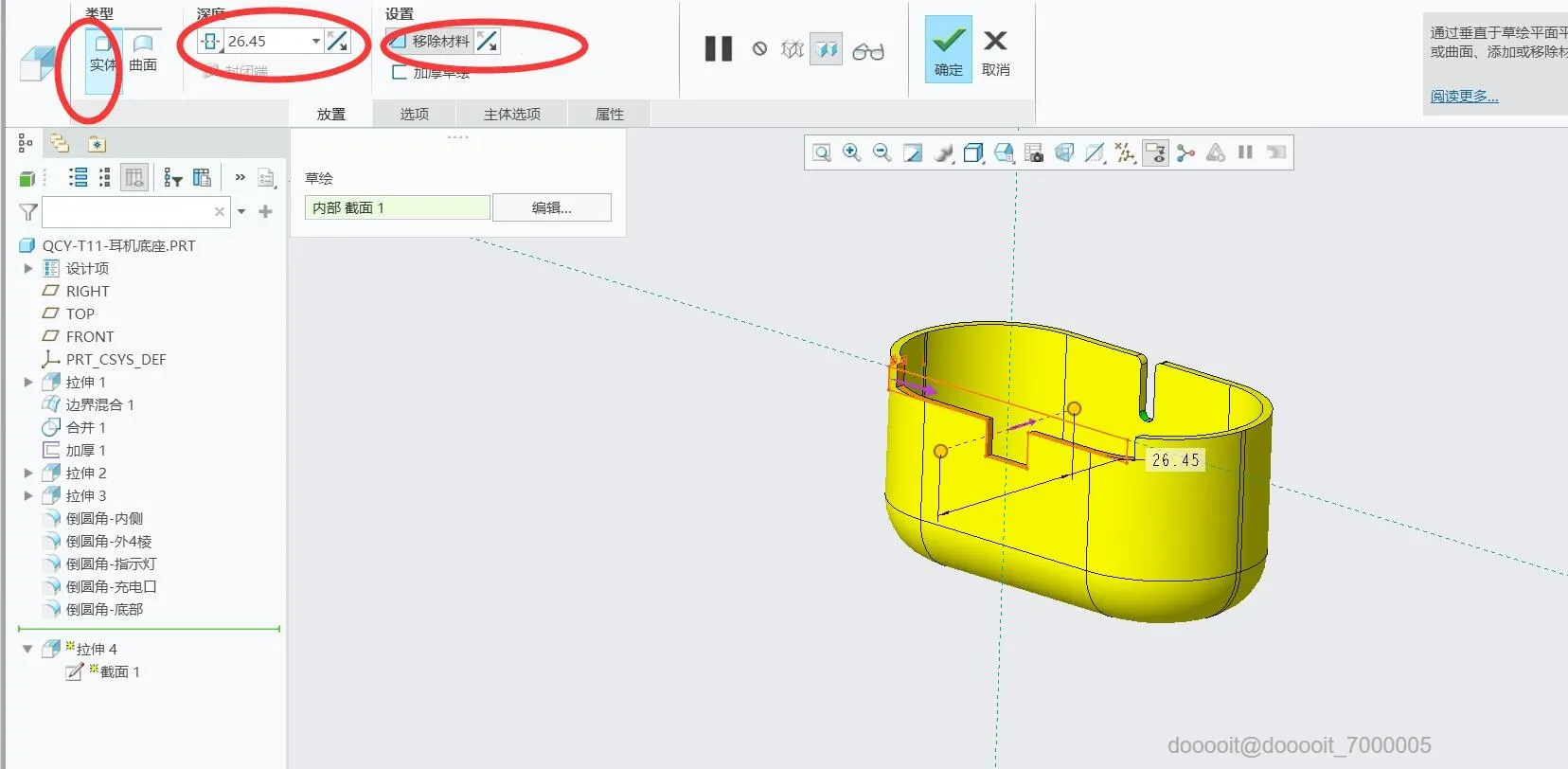Click the zoom out icon
1568x769 pixels.
(x=882, y=152)
